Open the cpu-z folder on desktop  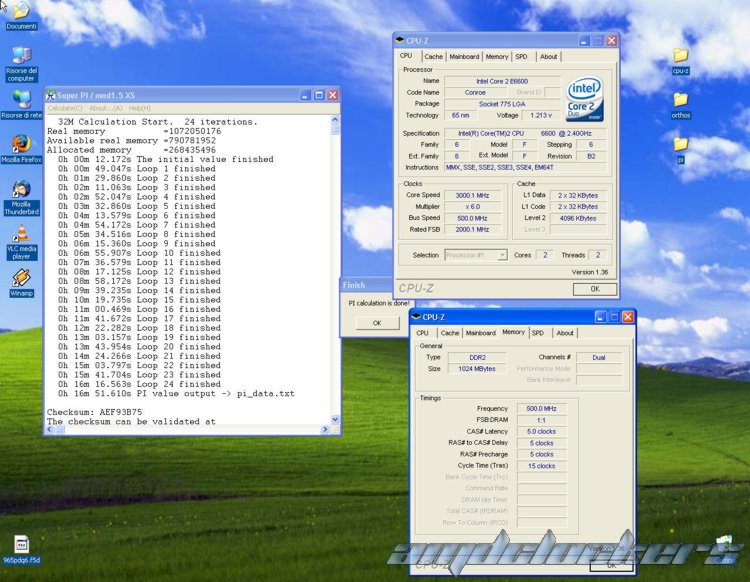680,56
